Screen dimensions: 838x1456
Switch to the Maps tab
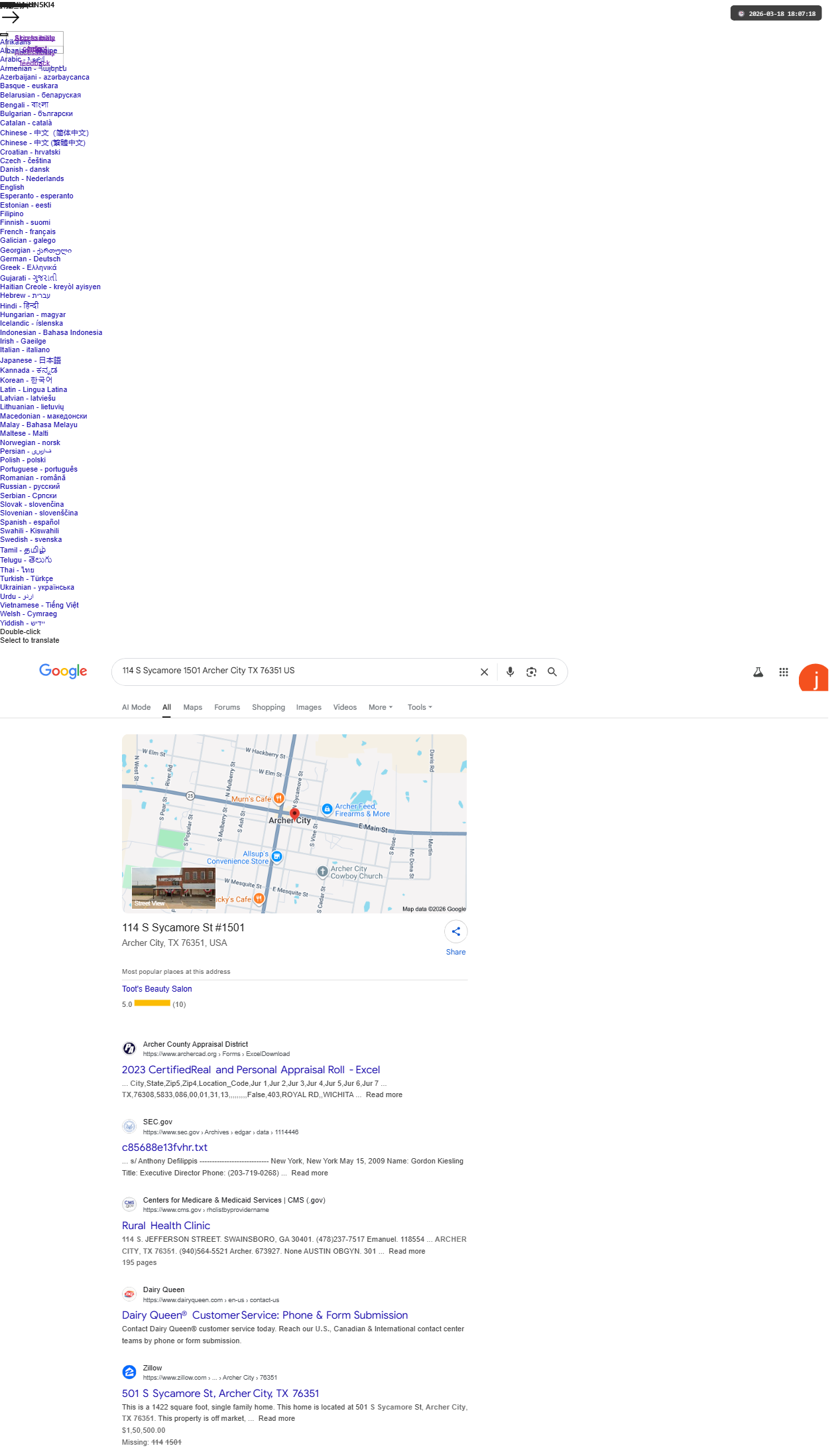tap(193, 707)
